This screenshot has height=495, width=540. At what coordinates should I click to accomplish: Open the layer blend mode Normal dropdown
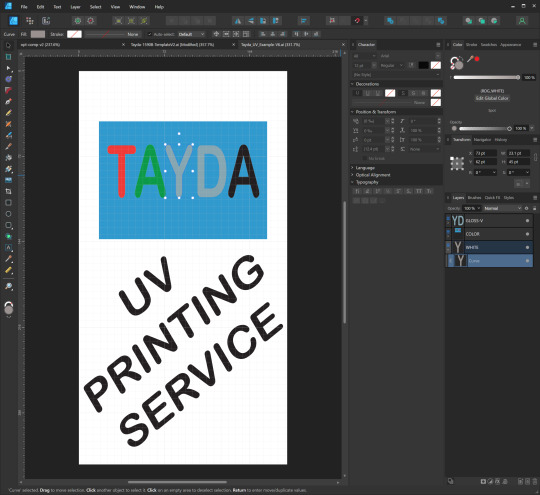click(x=502, y=208)
